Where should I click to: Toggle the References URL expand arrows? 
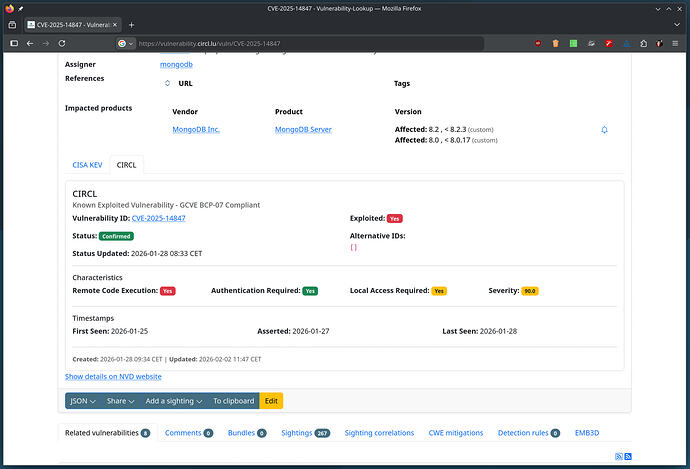168,84
